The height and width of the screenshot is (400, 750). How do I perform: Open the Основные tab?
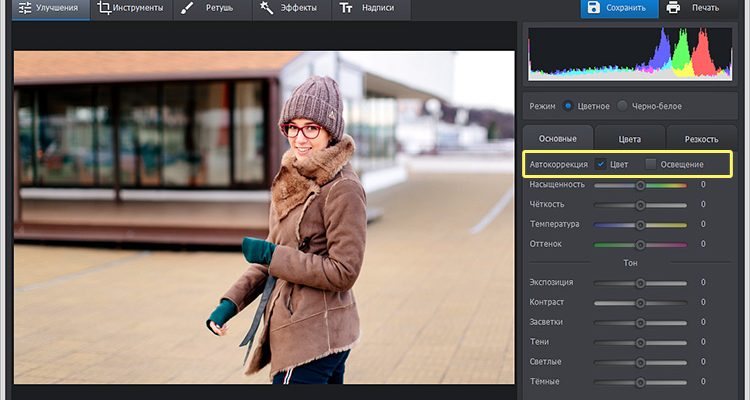pyautogui.click(x=558, y=139)
